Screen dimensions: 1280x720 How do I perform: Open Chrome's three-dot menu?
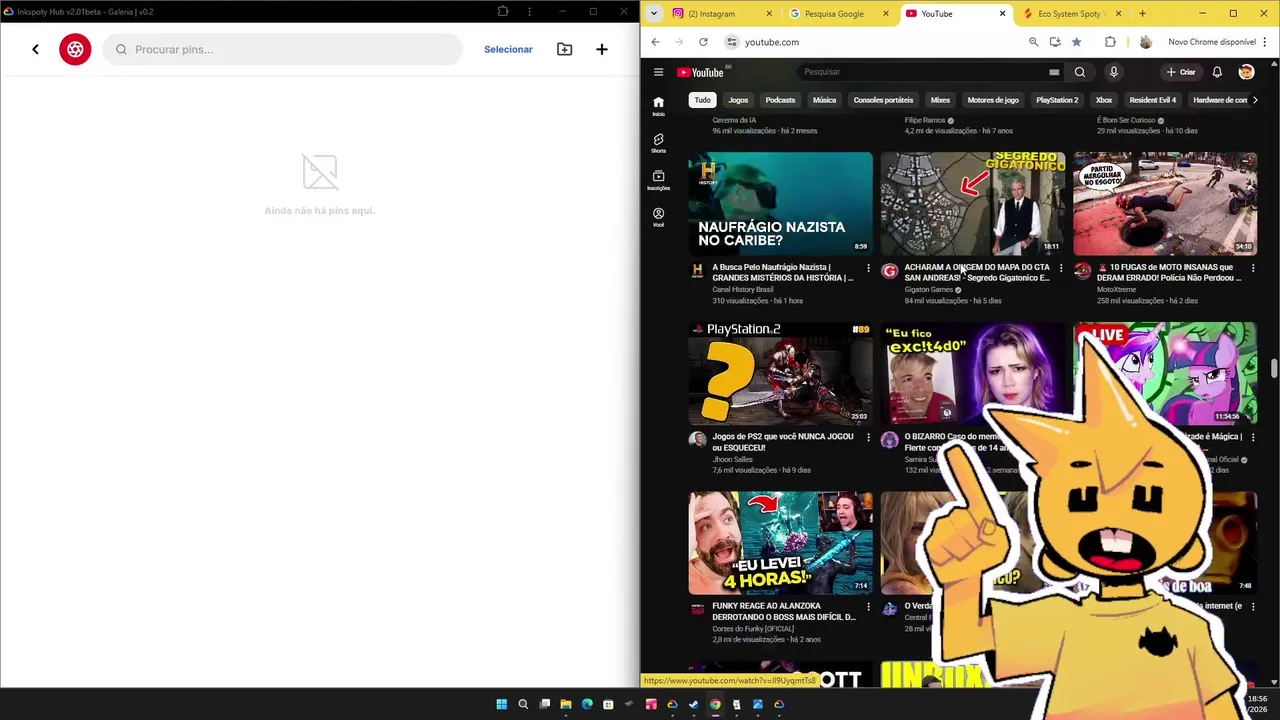(1265, 42)
